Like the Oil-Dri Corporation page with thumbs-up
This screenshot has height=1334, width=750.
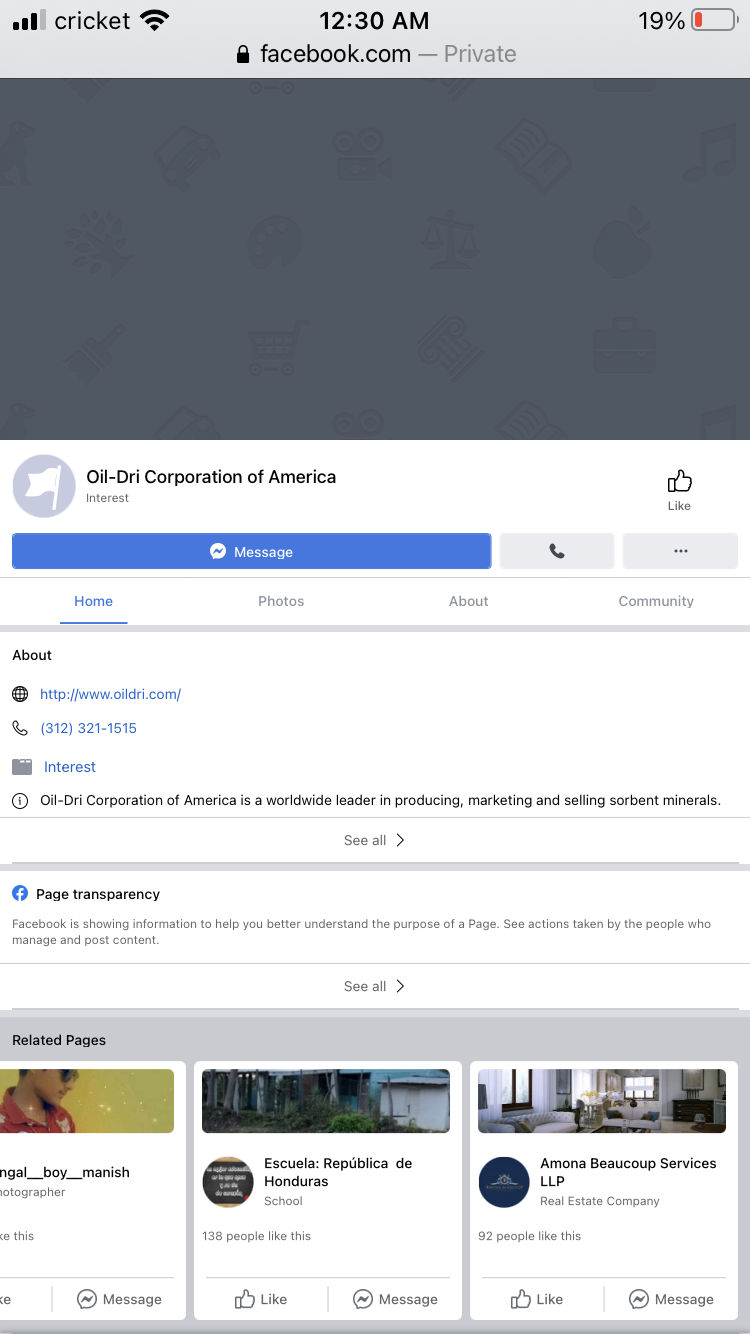coord(679,489)
